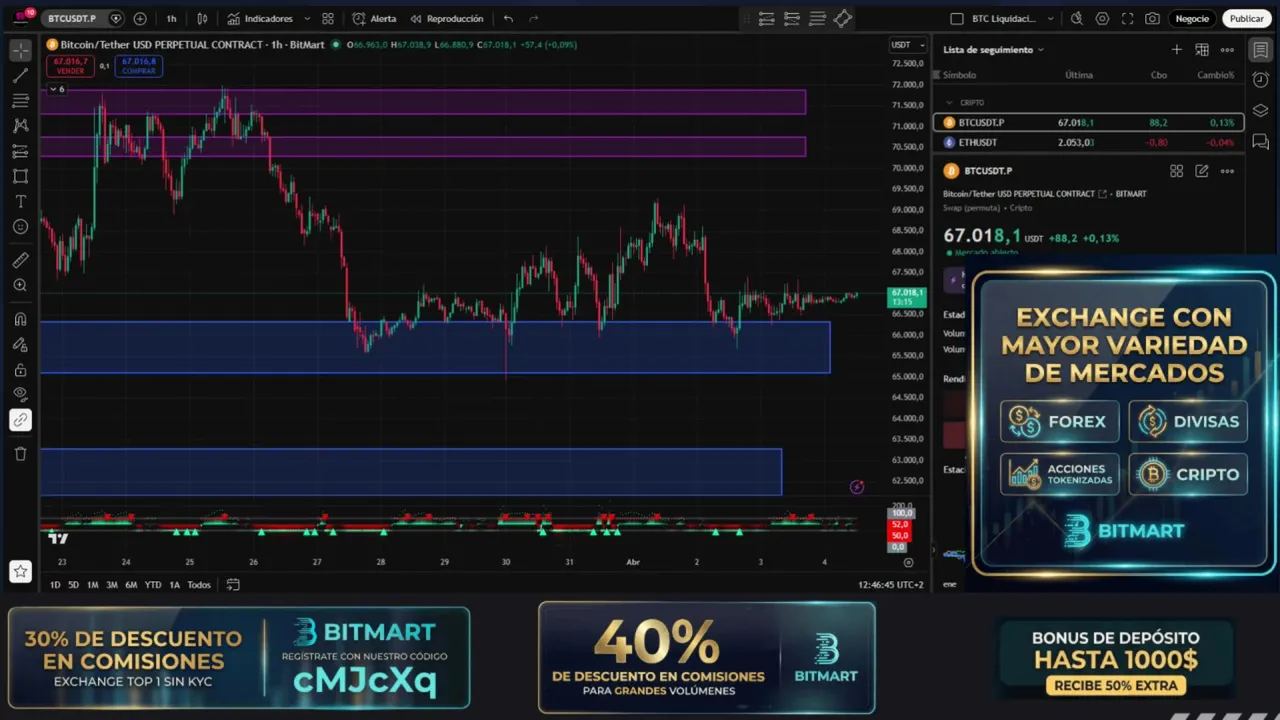Click the Publicar button
Image resolution: width=1280 pixels, height=720 pixels.
pos(1246,18)
